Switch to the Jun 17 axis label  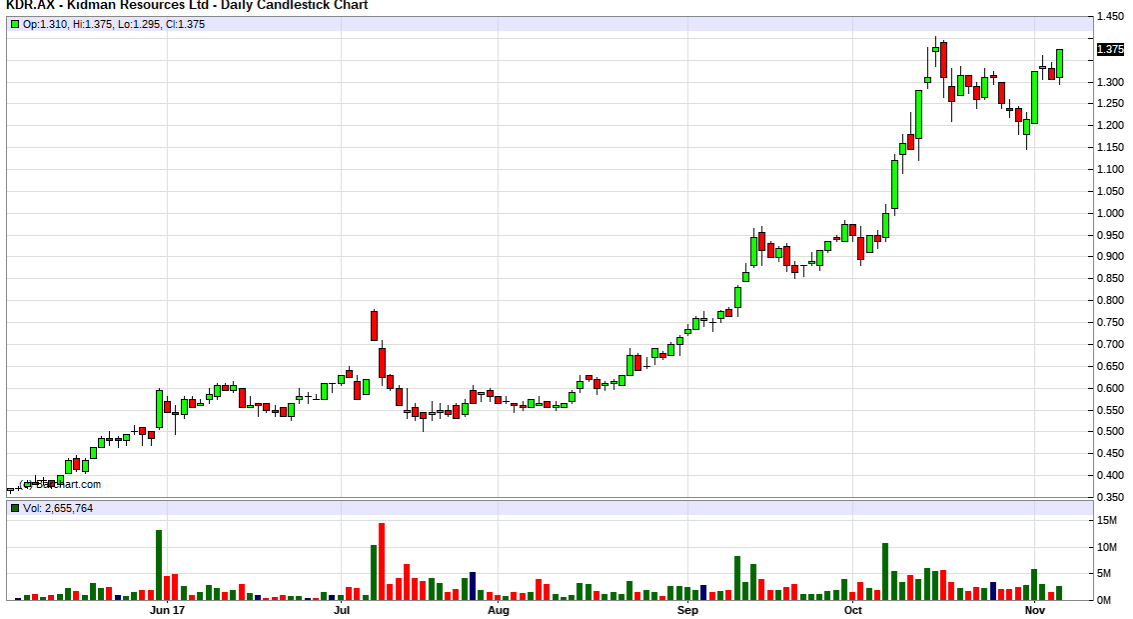point(168,608)
